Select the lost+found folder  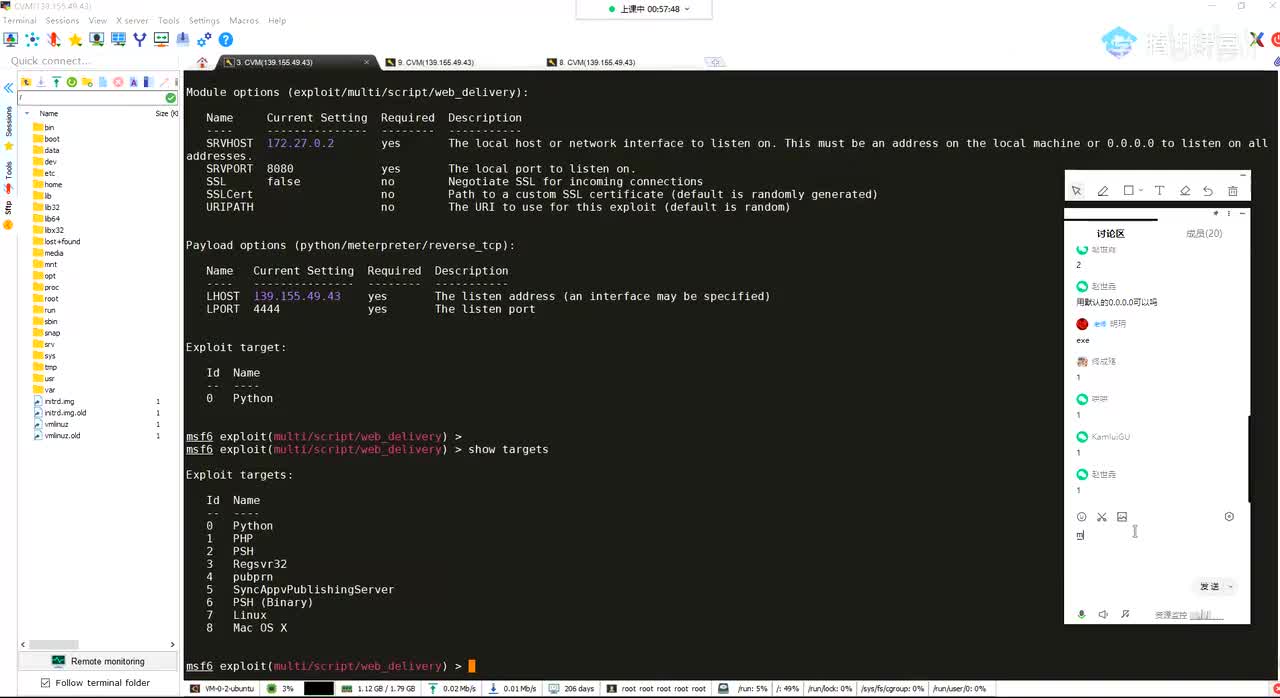click(56, 242)
